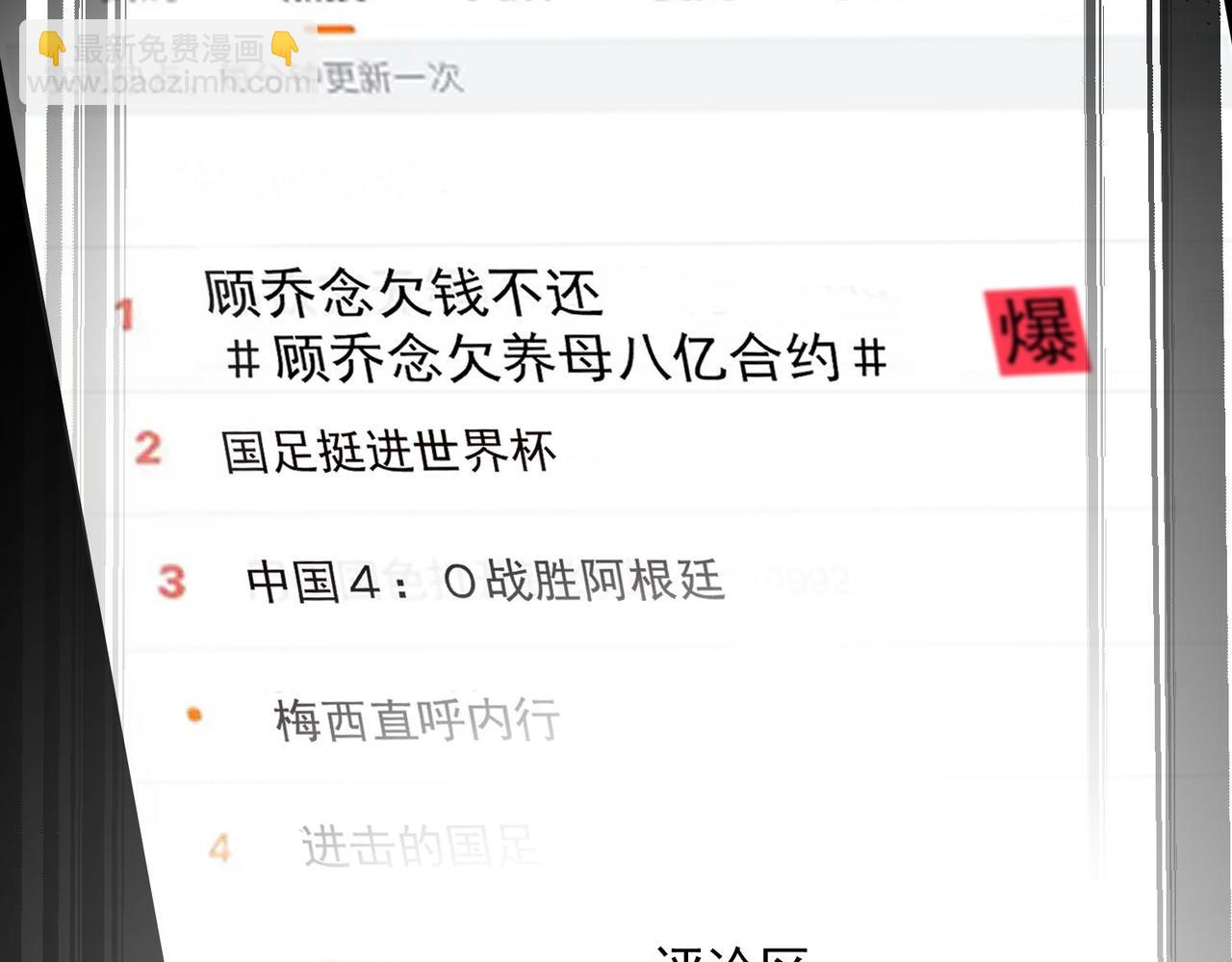1232x962 pixels.
Task: Open the topic 顾乔念欠钱不还
Action: (x=403, y=293)
